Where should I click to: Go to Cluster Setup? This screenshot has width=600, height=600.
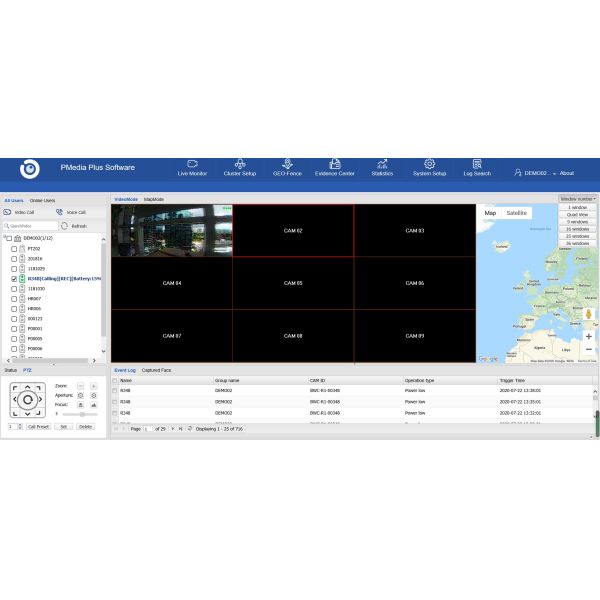[240, 168]
